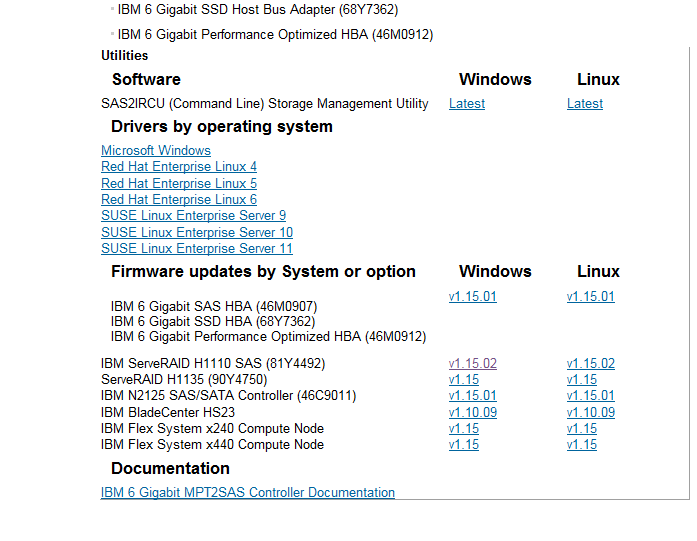Download Windows v1.10.09 firmware for BladeCenter HS23
Viewport: 697px width, 541px height.
point(473,413)
